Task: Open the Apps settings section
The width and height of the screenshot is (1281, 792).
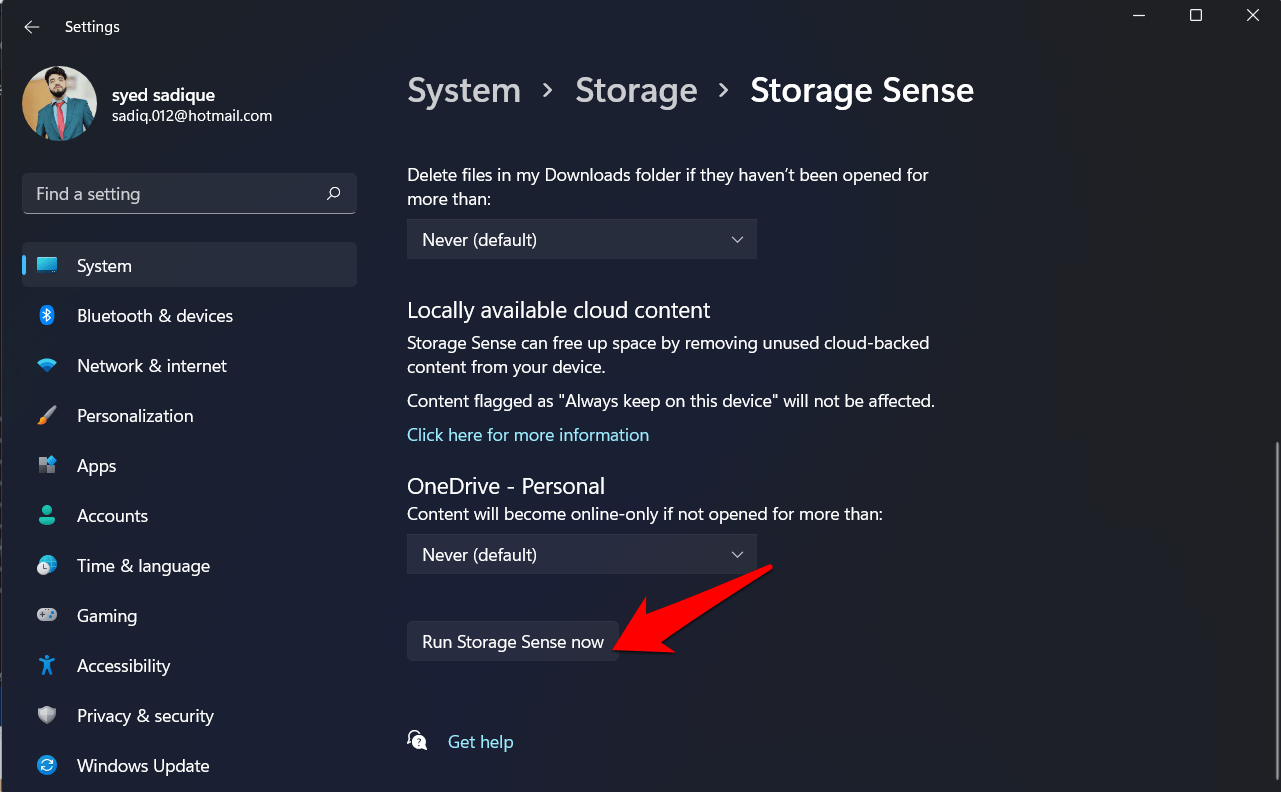Action: pos(97,466)
